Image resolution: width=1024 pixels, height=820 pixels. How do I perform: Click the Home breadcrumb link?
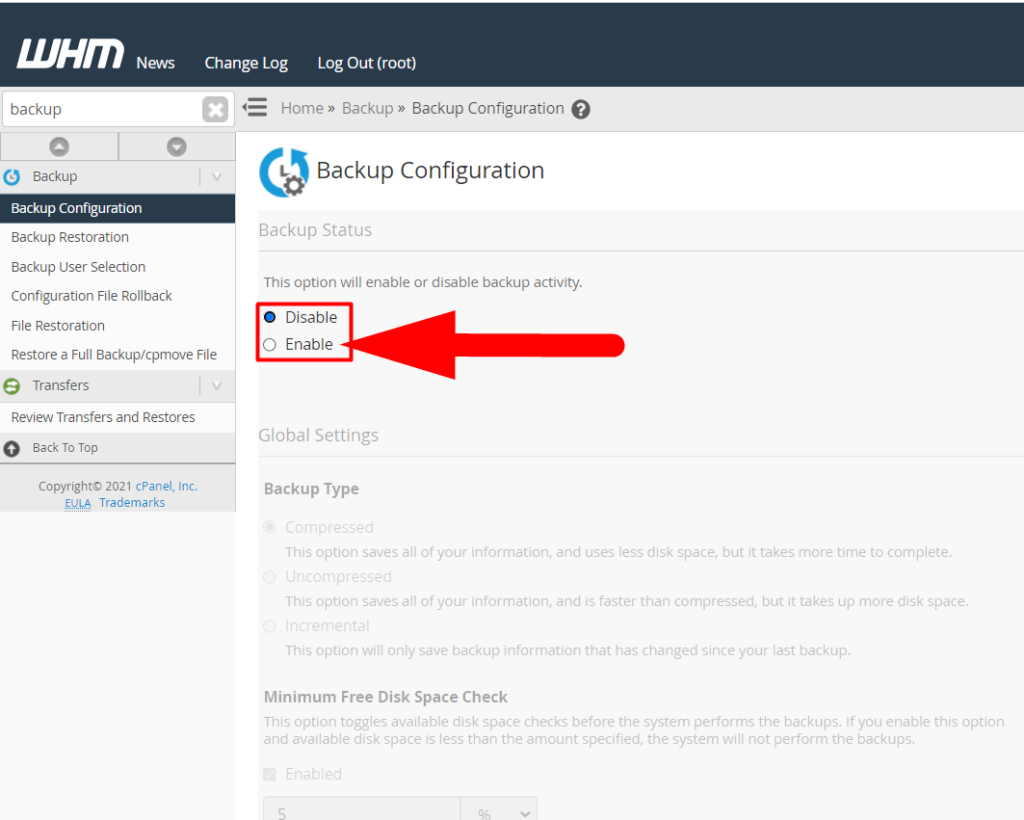tap(302, 108)
